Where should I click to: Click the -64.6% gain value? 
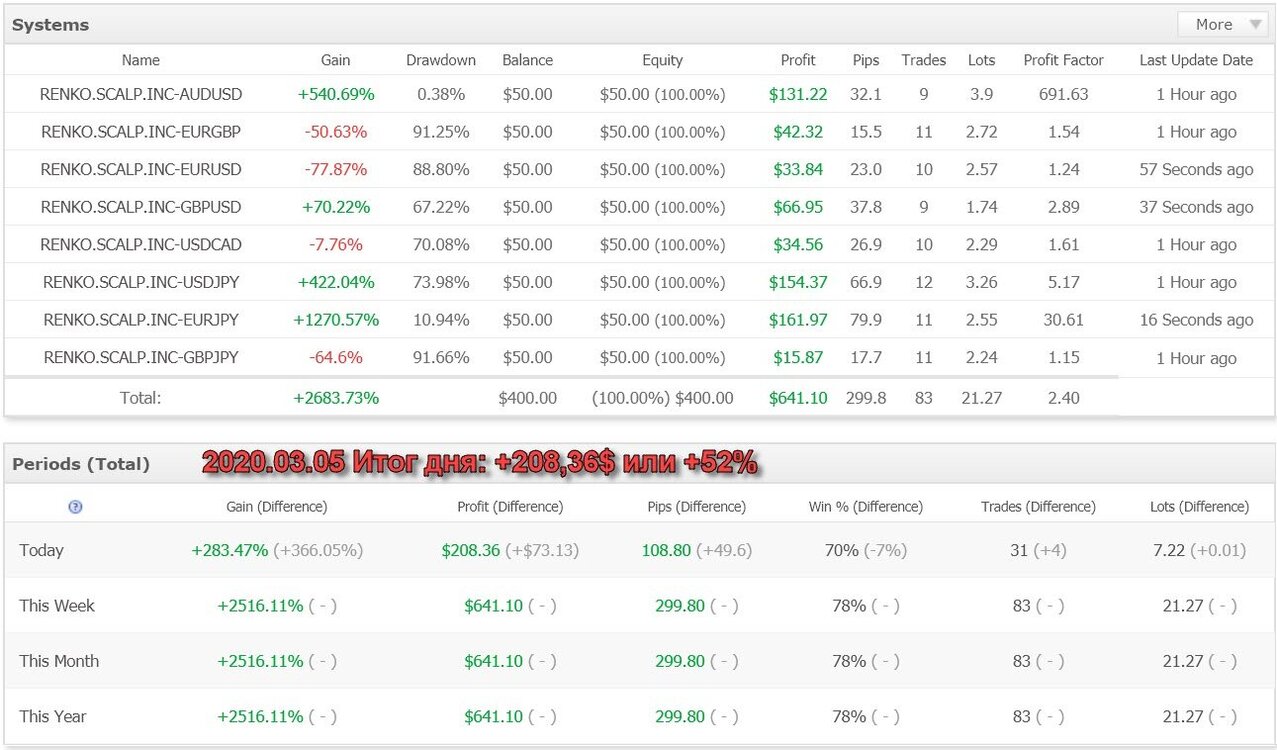[x=336, y=358]
